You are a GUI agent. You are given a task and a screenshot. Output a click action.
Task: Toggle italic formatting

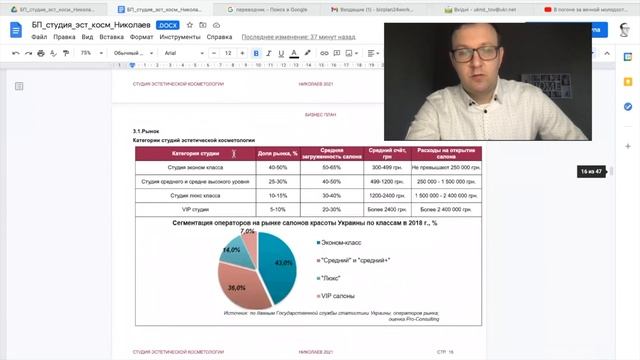269,53
